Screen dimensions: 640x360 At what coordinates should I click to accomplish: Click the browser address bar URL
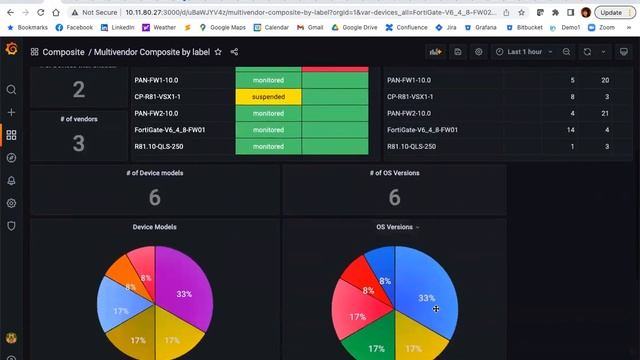point(310,13)
